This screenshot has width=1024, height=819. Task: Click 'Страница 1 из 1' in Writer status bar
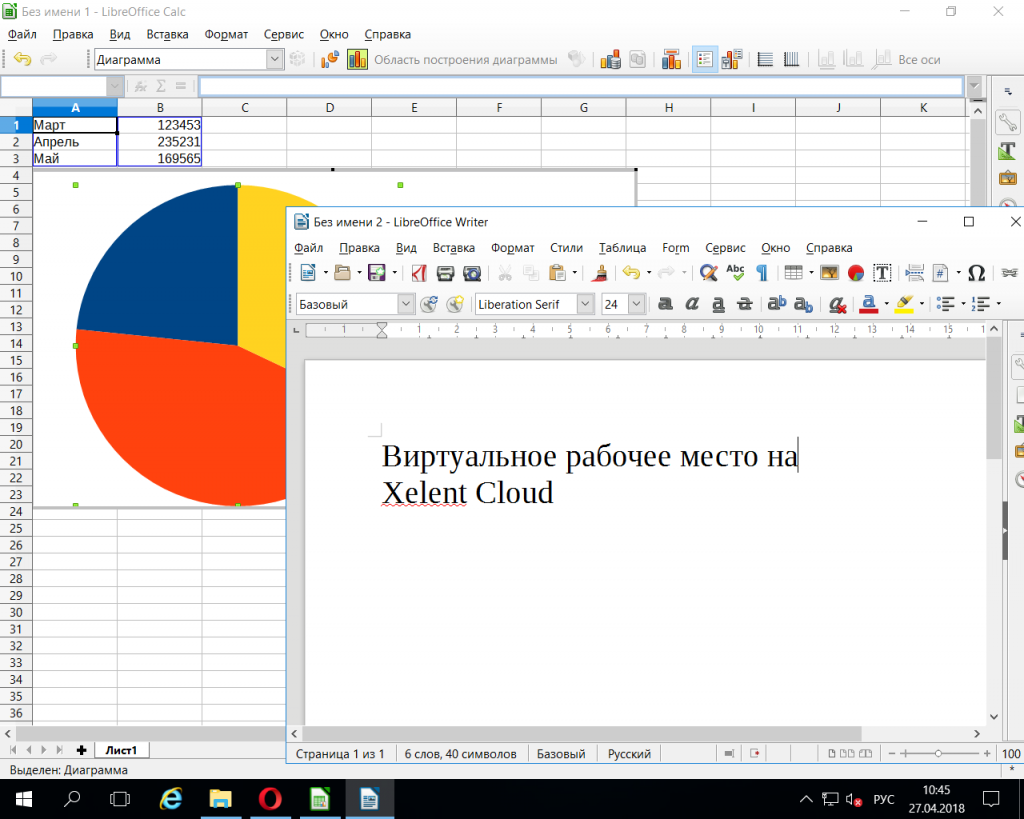coord(340,754)
